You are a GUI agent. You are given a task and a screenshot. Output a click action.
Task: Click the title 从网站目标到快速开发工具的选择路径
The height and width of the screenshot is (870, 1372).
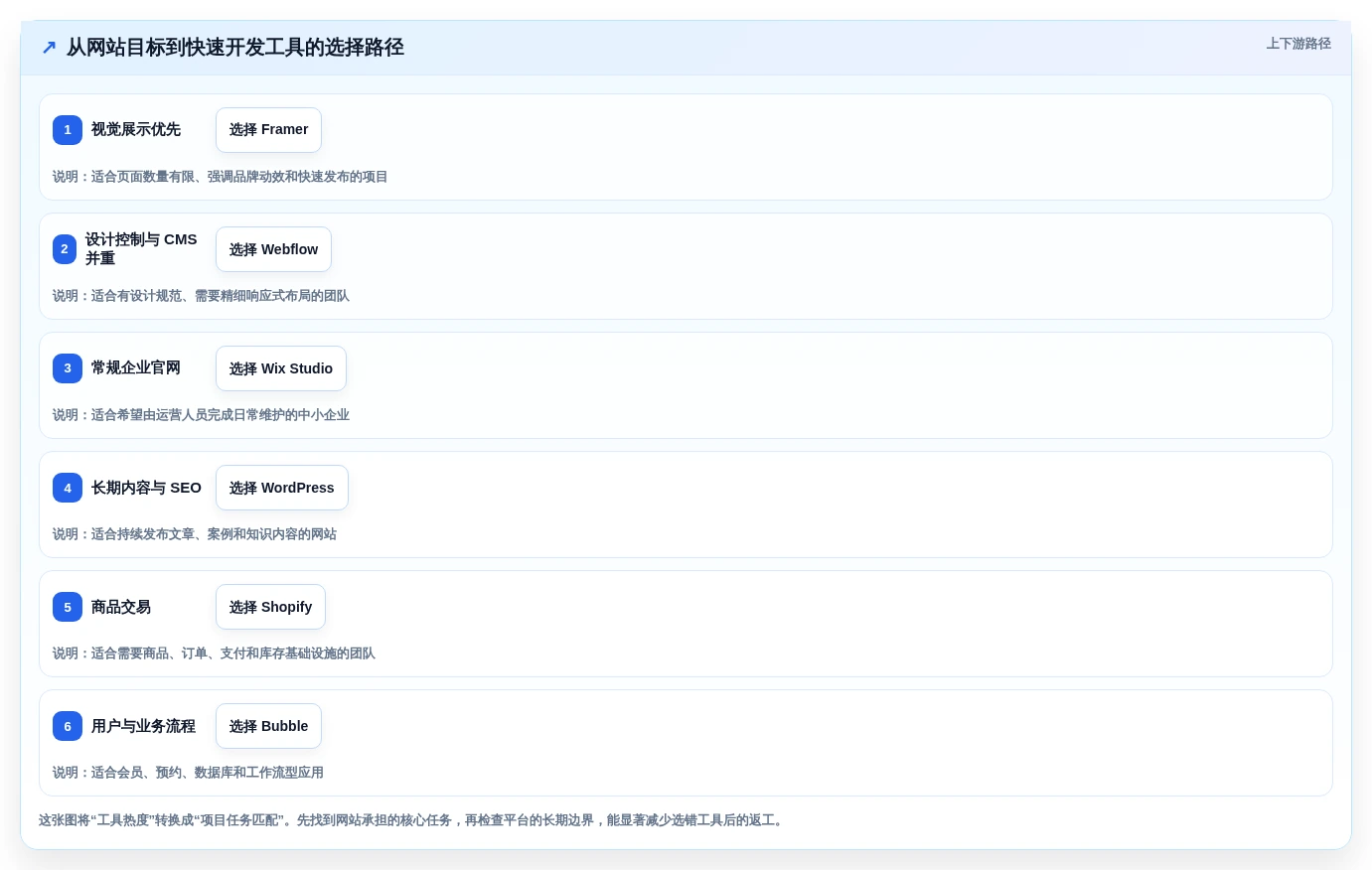(x=235, y=48)
